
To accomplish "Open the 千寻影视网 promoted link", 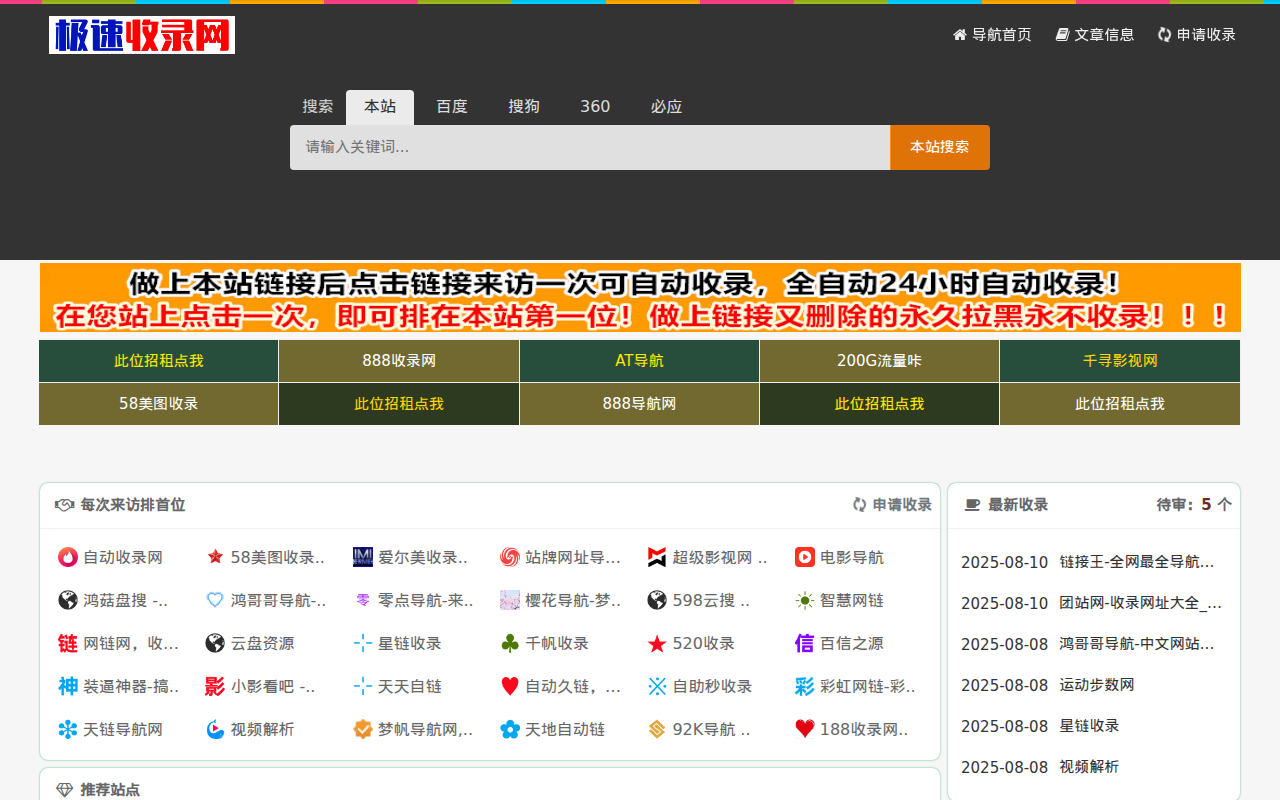I will pos(1120,361).
